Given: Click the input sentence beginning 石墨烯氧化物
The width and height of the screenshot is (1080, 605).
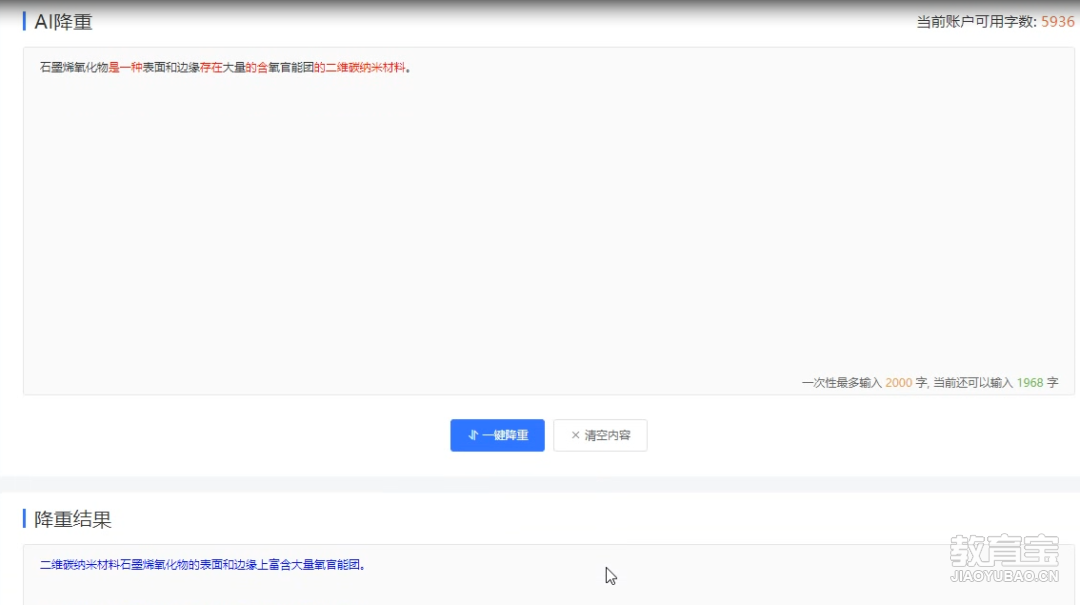Looking at the screenshot, I should (x=225, y=68).
